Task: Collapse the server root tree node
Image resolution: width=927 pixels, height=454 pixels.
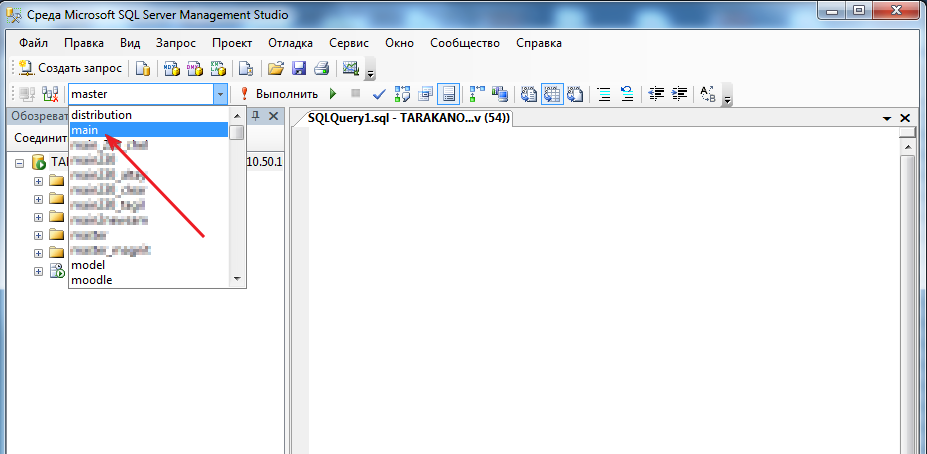Action: [x=19, y=162]
